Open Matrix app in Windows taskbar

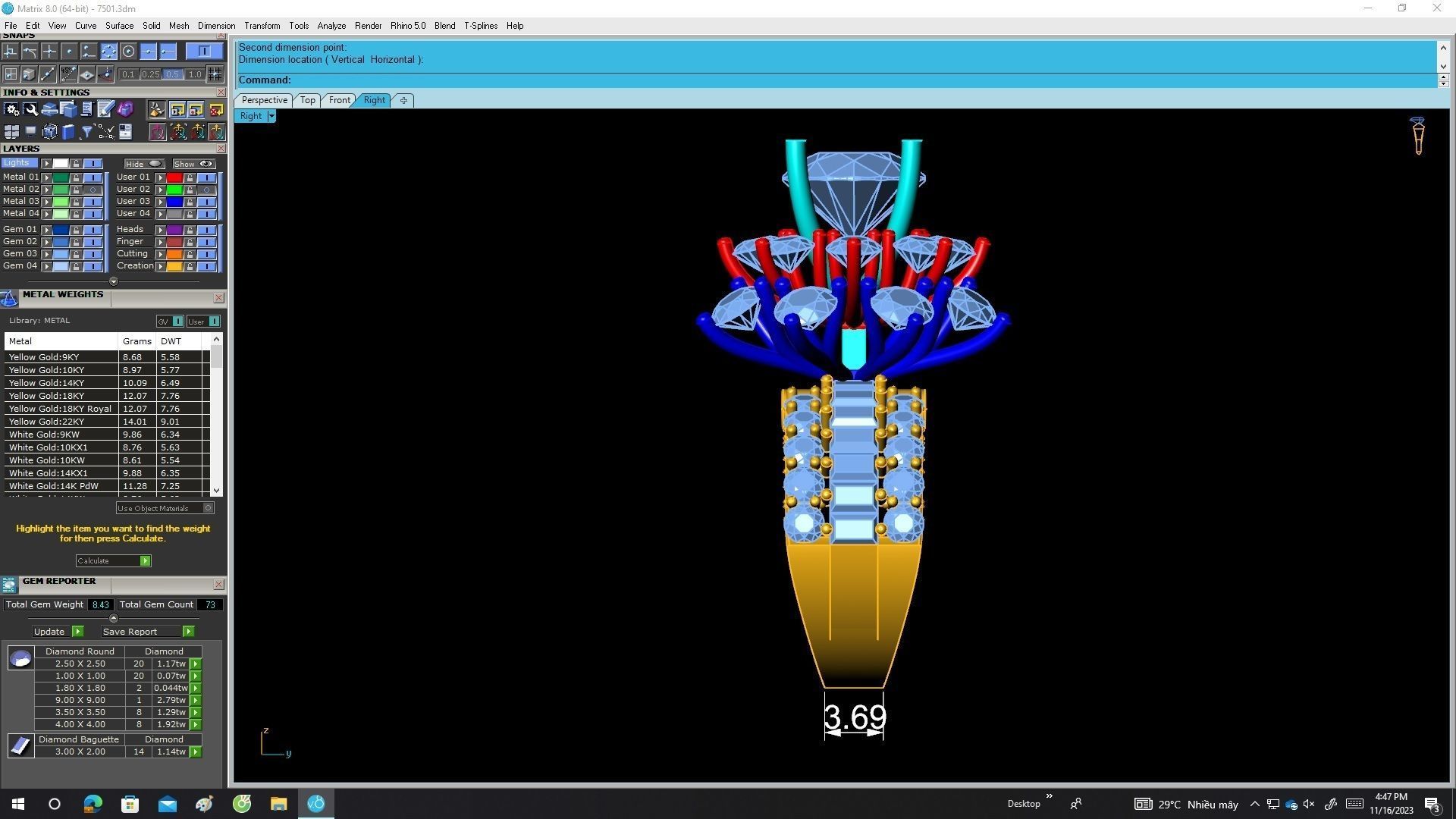coord(316,804)
